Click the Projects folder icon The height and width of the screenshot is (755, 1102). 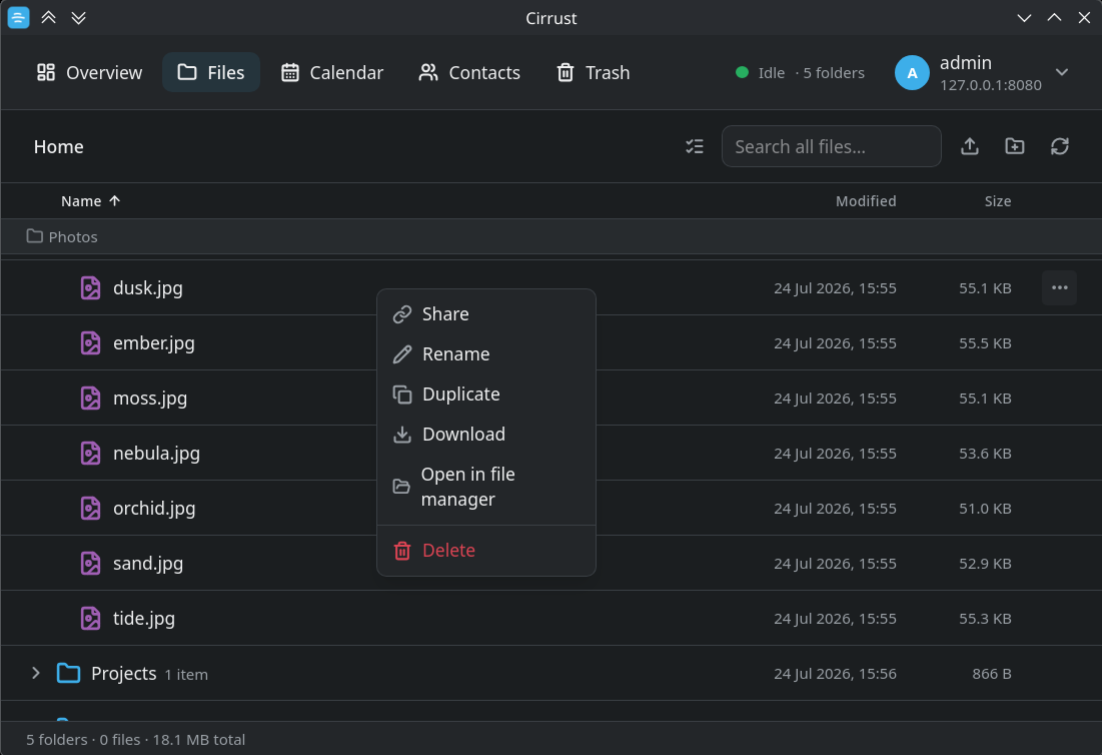[x=68, y=673]
